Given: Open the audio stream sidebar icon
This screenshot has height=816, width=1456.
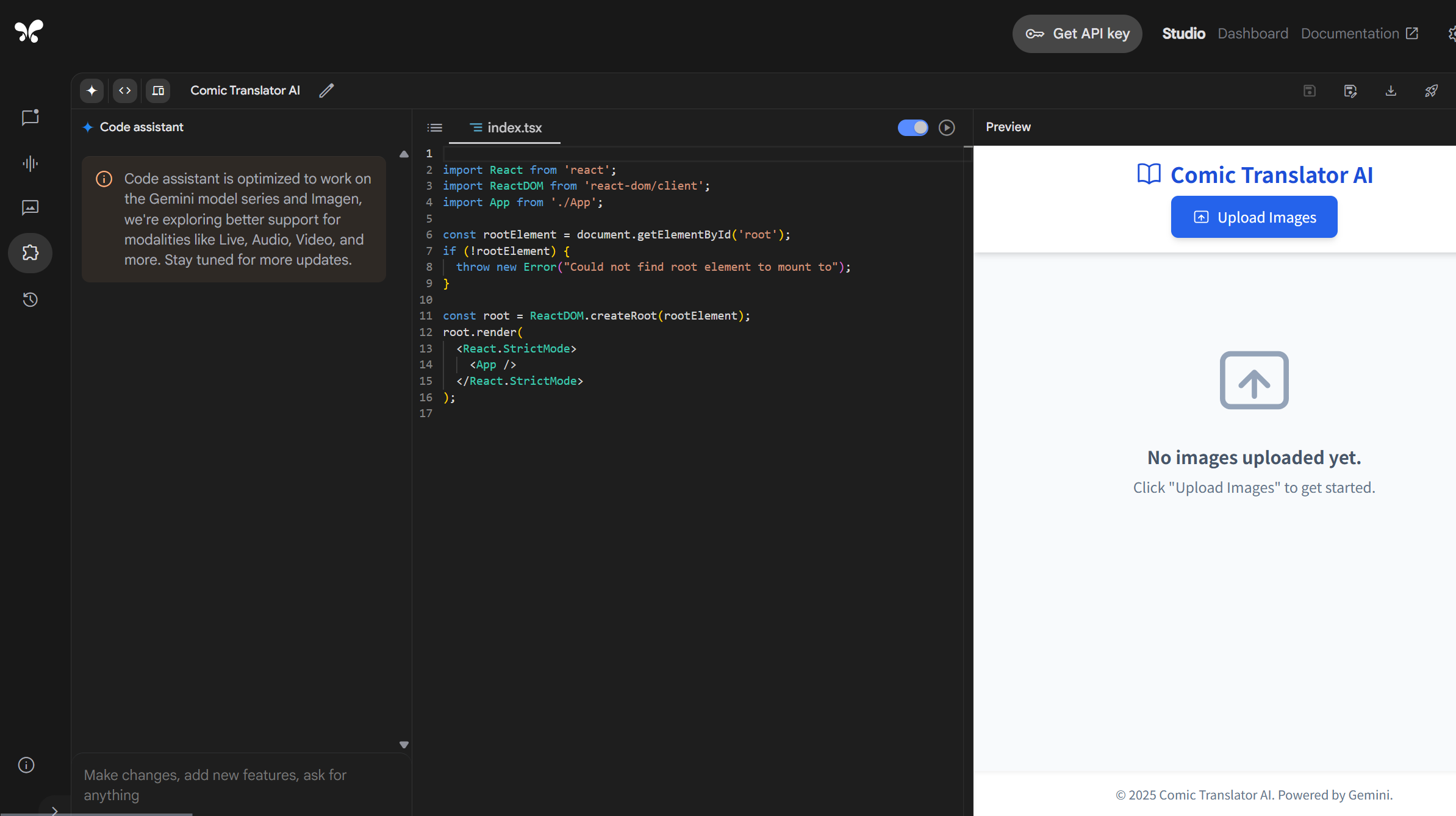Looking at the screenshot, I should (30, 163).
